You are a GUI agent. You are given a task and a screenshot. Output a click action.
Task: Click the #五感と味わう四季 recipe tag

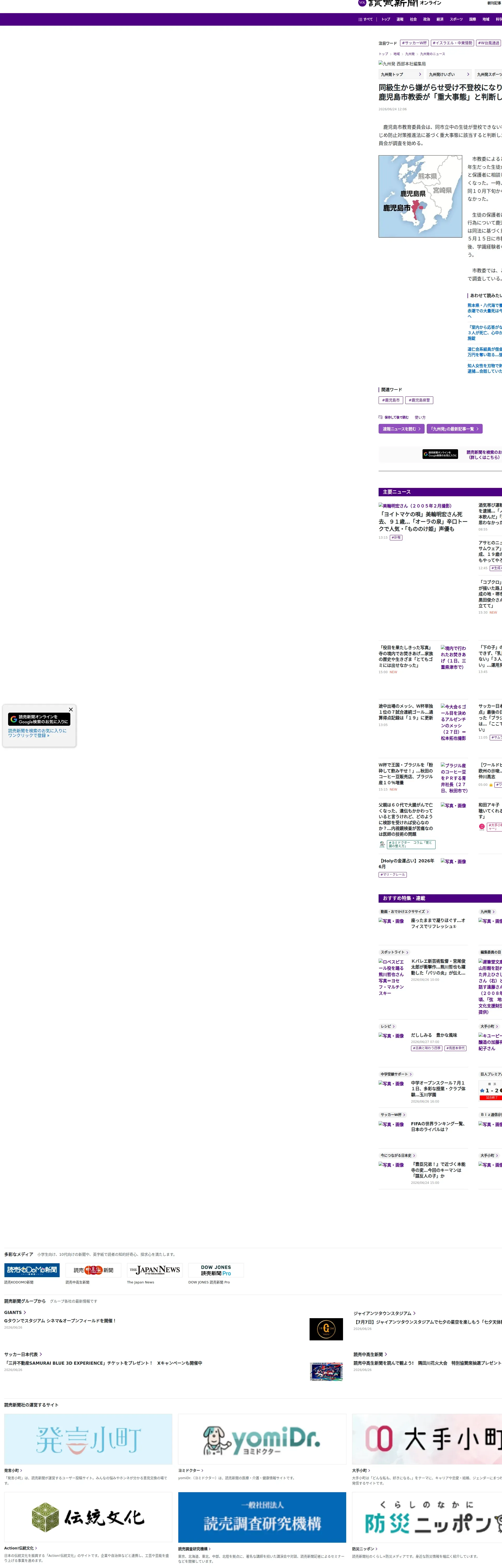[x=426, y=1048]
